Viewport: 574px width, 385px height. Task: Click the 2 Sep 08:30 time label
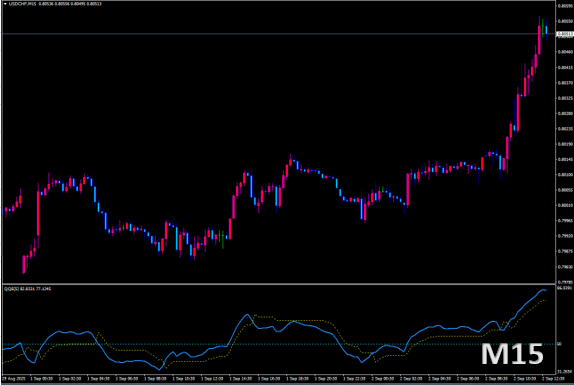[x=496, y=379]
